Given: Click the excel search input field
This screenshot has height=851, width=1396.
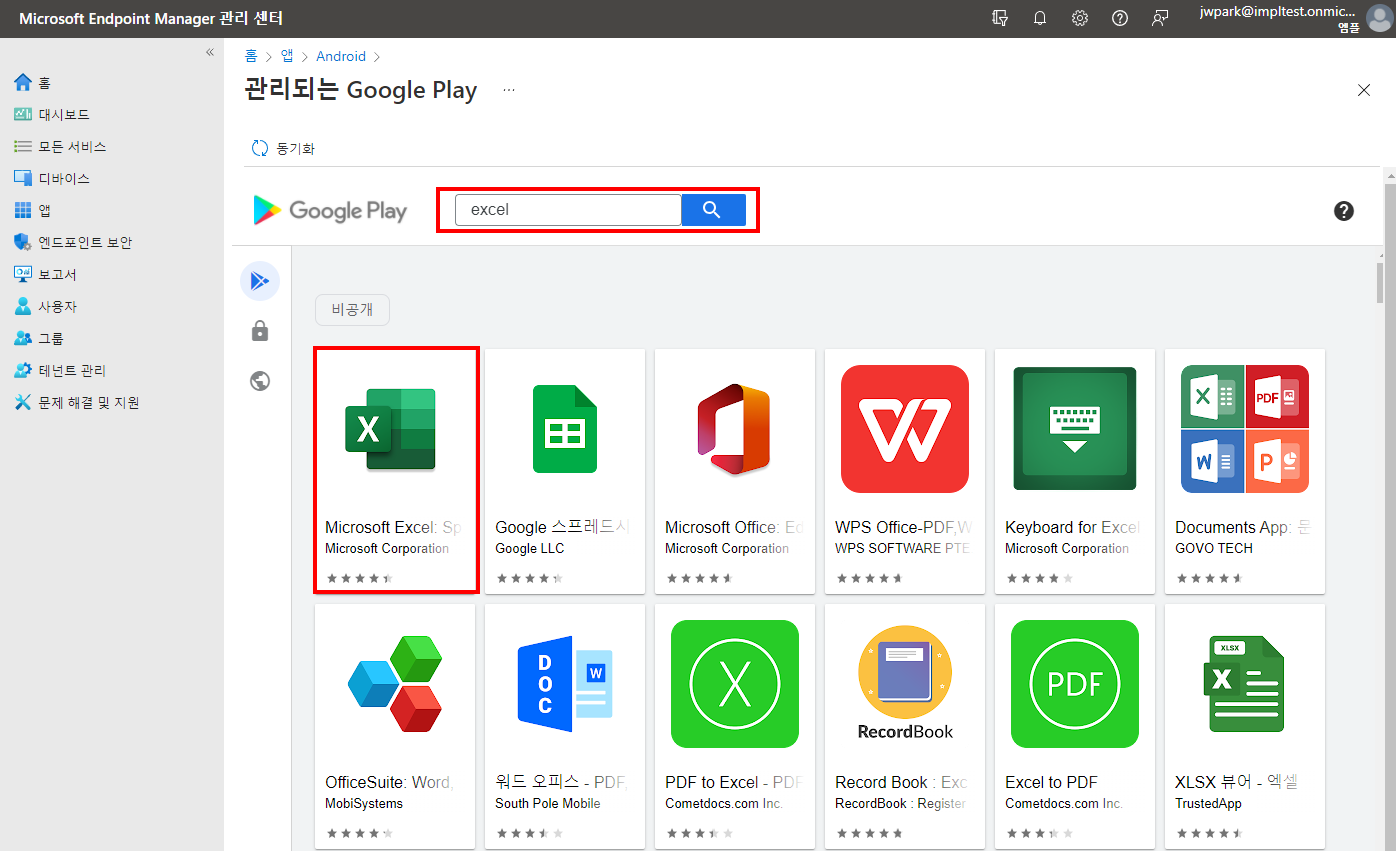Looking at the screenshot, I should click(x=568, y=210).
